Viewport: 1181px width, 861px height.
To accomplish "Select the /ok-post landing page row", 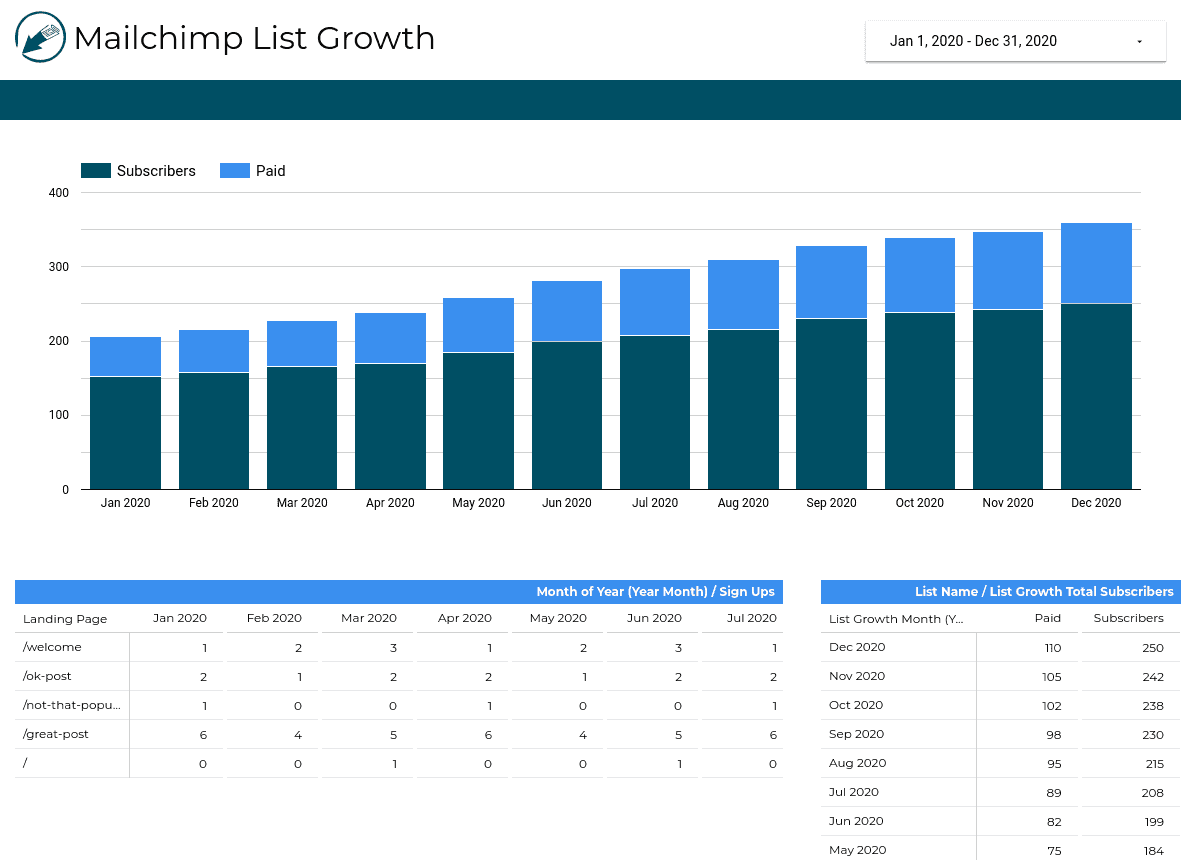I will pyautogui.click(x=399, y=676).
